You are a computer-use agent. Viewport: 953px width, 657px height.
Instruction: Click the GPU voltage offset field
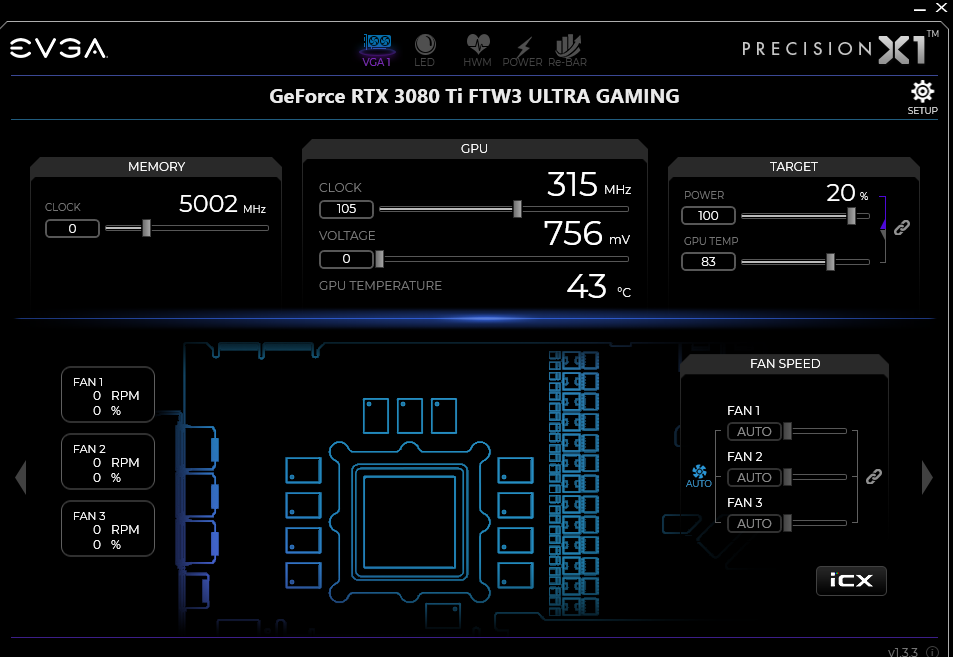(x=346, y=259)
